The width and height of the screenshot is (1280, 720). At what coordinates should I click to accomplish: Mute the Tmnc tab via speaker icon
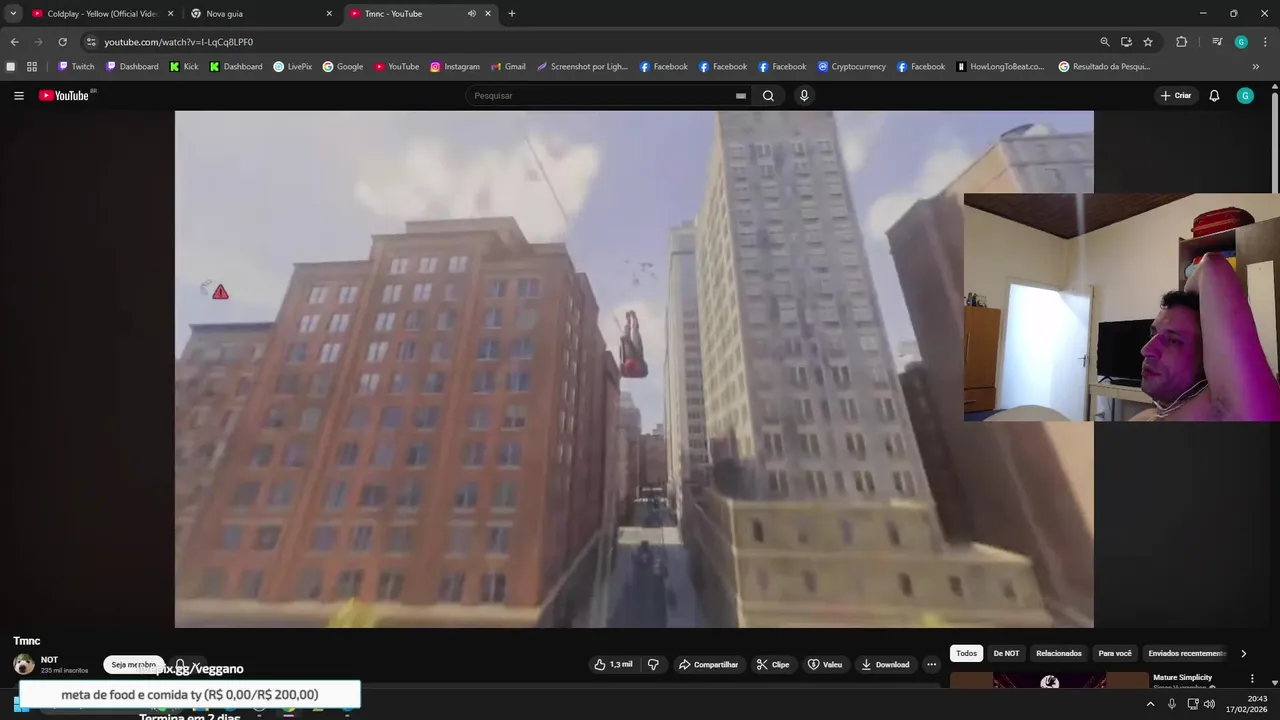coord(472,14)
